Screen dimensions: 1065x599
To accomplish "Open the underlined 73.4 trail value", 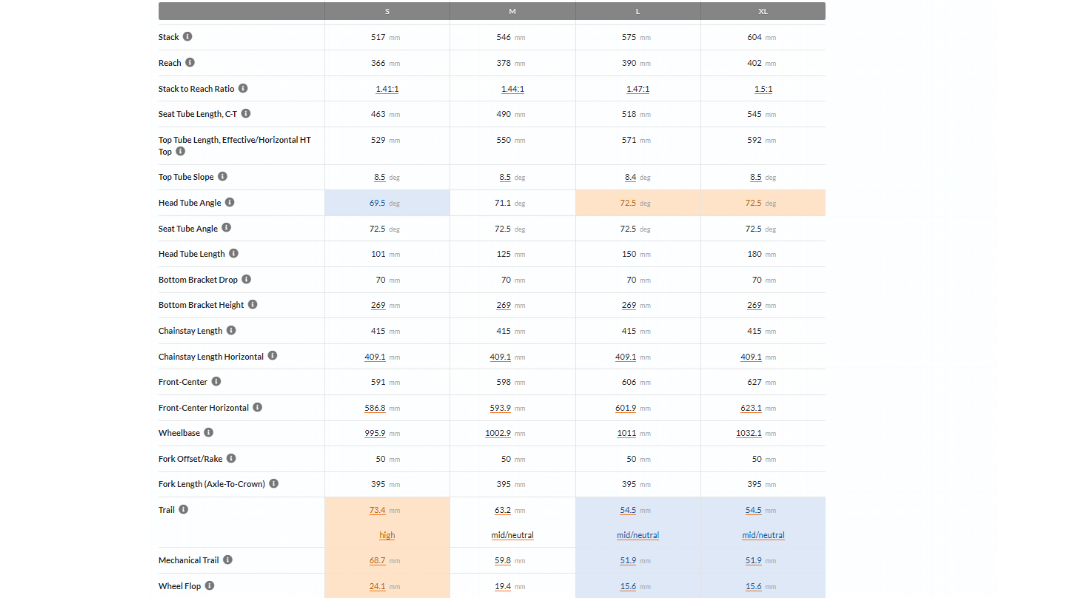I will pyautogui.click(x=377, y=510).
